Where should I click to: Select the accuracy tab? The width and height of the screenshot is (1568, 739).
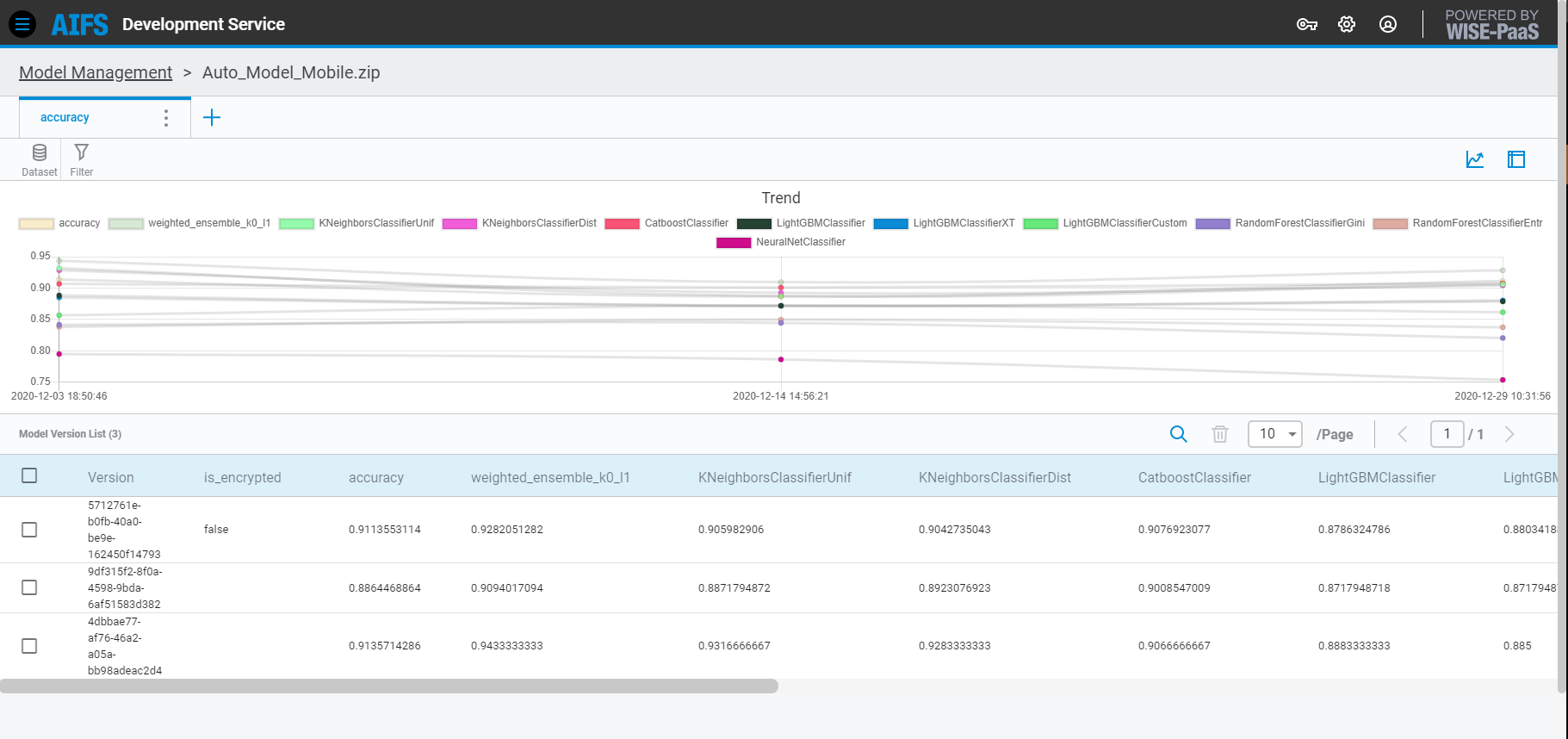65,117
